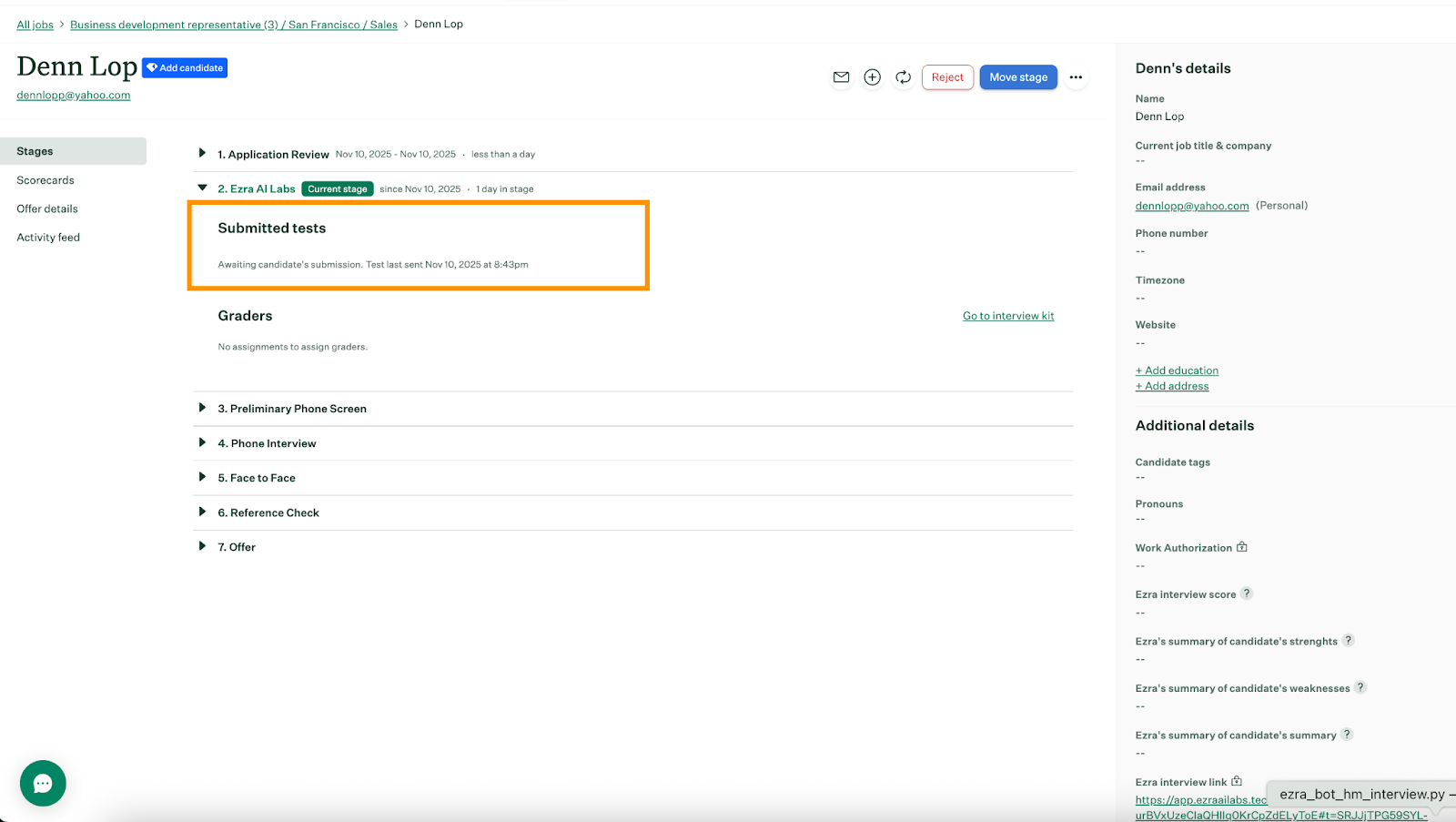Click the Add education link
This screenshot has height=822, width=1456.
1177,370
